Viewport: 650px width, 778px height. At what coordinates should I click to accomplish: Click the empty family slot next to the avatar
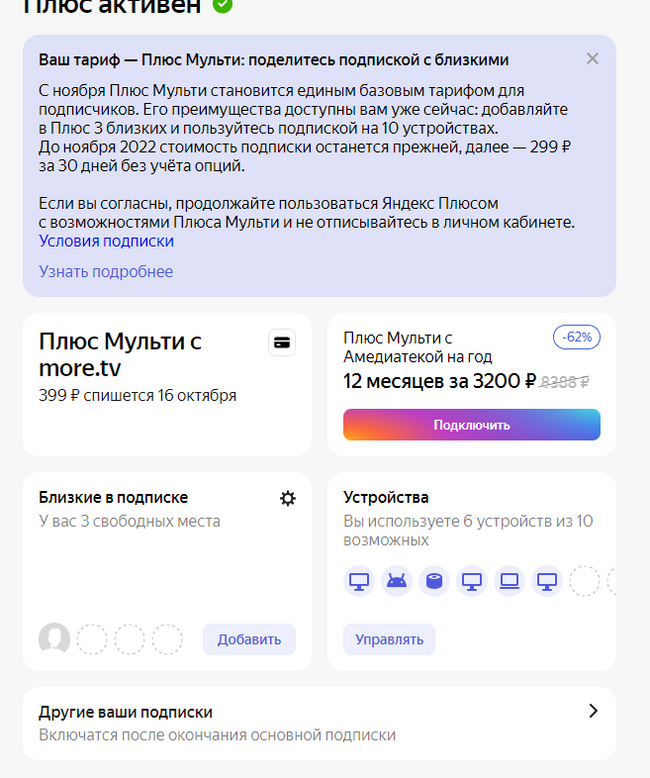(x=92, y=639)
